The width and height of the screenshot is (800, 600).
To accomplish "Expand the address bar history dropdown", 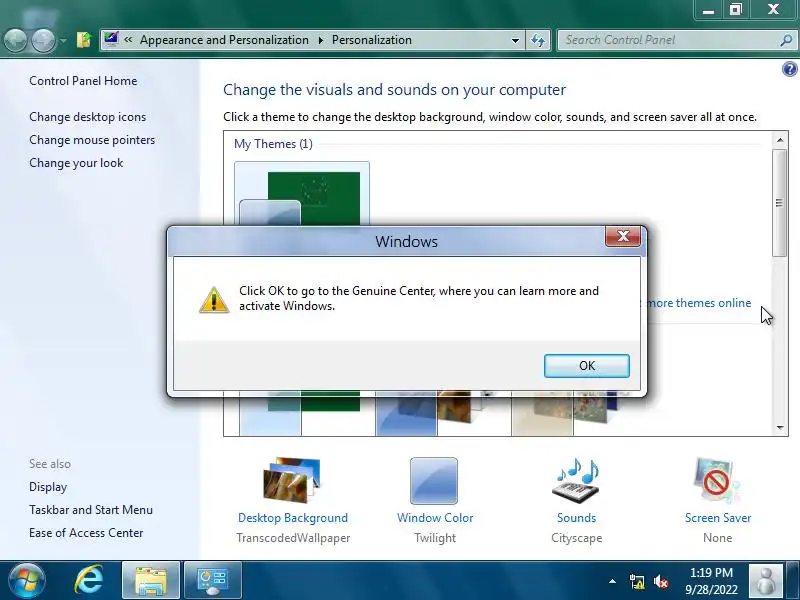I will tap(515, 40).
